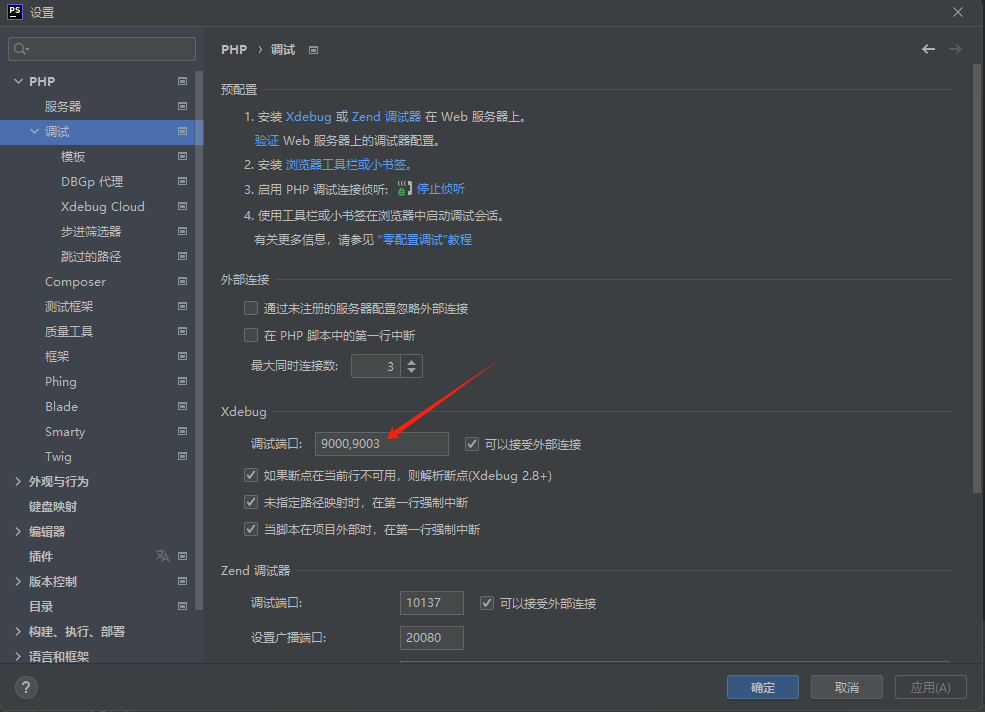Open 插件 settings page
This screenshot has width=985, height=712.
pyautogui.click(x=41, y=556)
